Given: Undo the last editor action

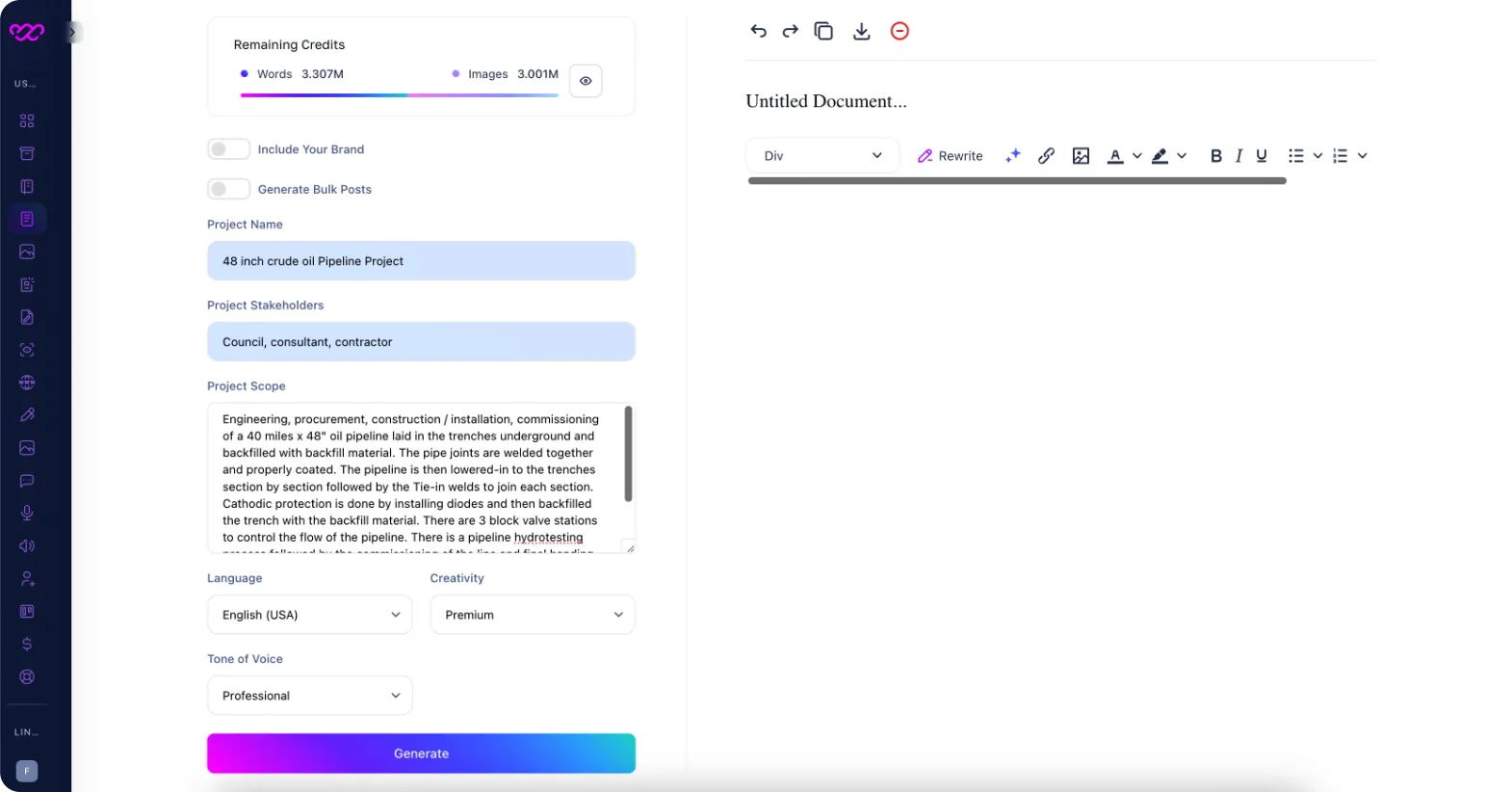Looking at the screenshot, I should (759, 31).
